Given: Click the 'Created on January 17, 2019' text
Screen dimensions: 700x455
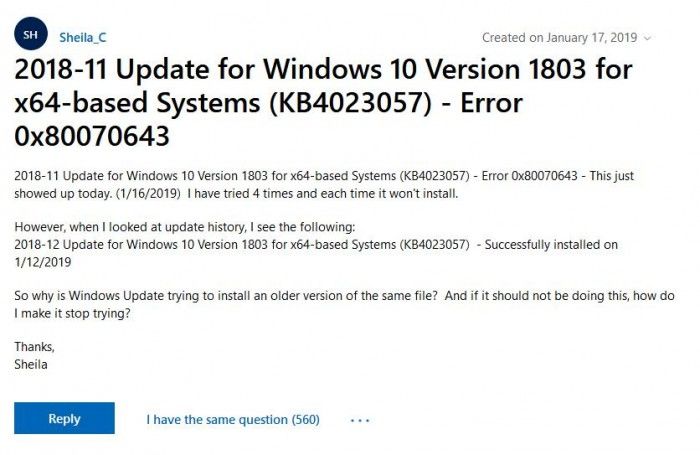Looking at the screenshot, I should coord(558,38).
